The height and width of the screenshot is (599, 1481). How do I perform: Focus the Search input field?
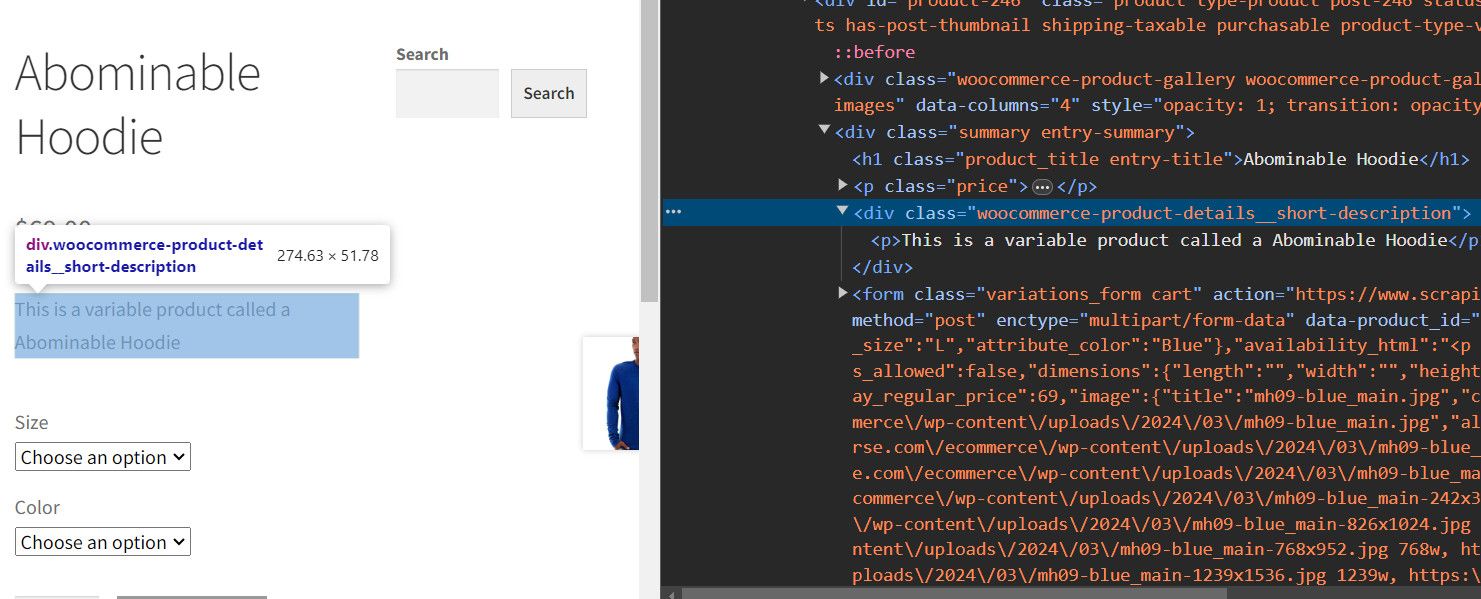[447, 93]
